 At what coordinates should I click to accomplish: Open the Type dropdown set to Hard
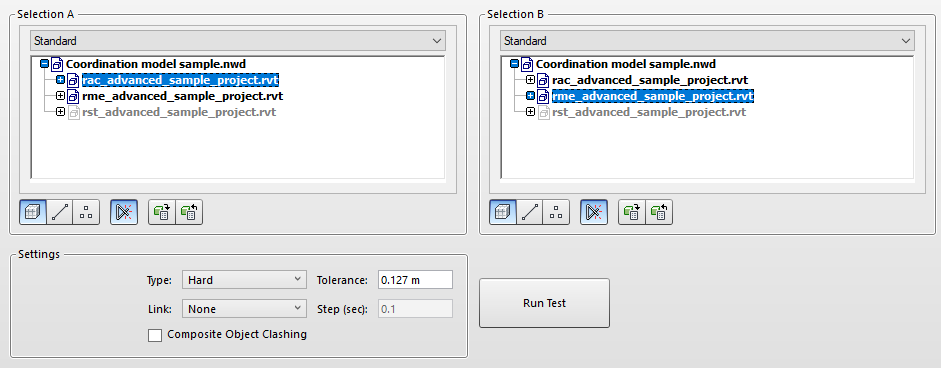(244, 280)
